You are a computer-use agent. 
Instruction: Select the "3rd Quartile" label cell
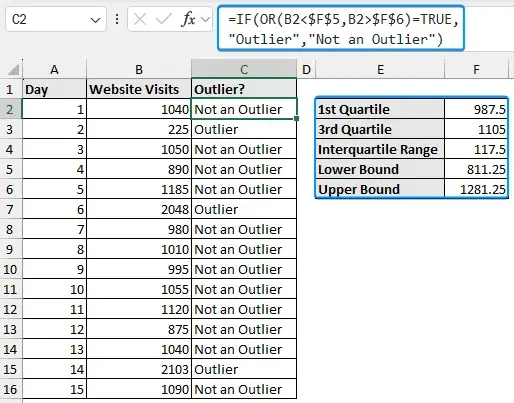(380, 129)
